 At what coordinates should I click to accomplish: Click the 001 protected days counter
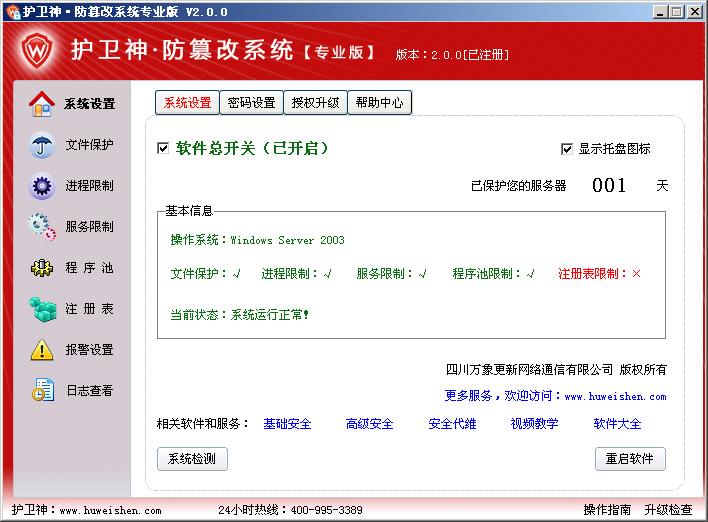(x=609, y=185)
